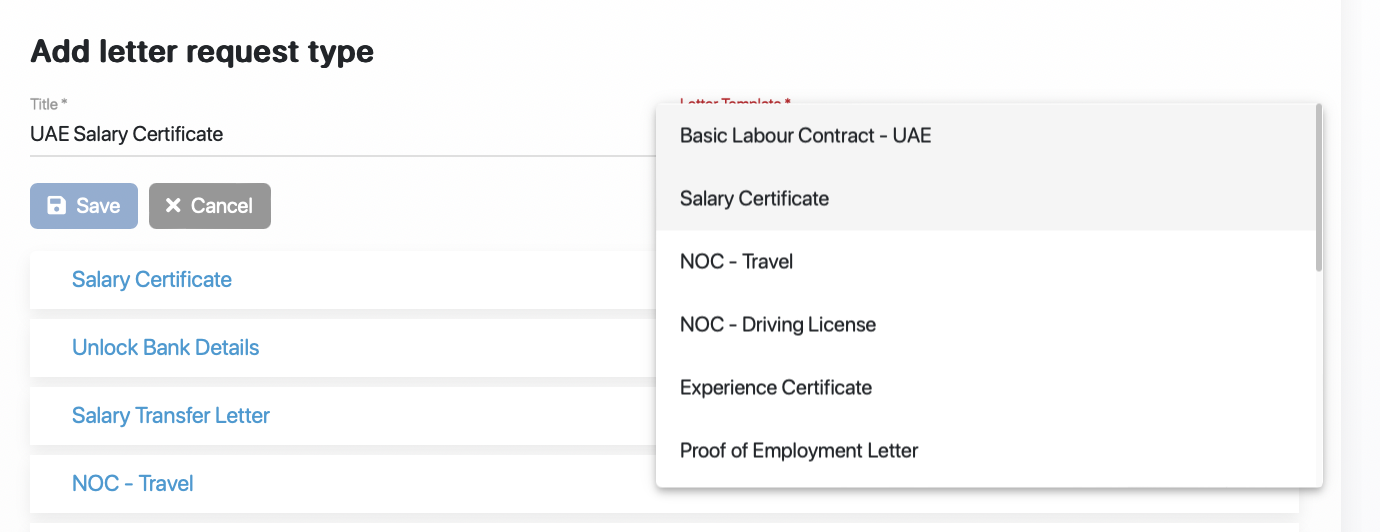Click the Add letter request type heading
This screenshot has height=532, width=1380.
(x=202, y=51)
